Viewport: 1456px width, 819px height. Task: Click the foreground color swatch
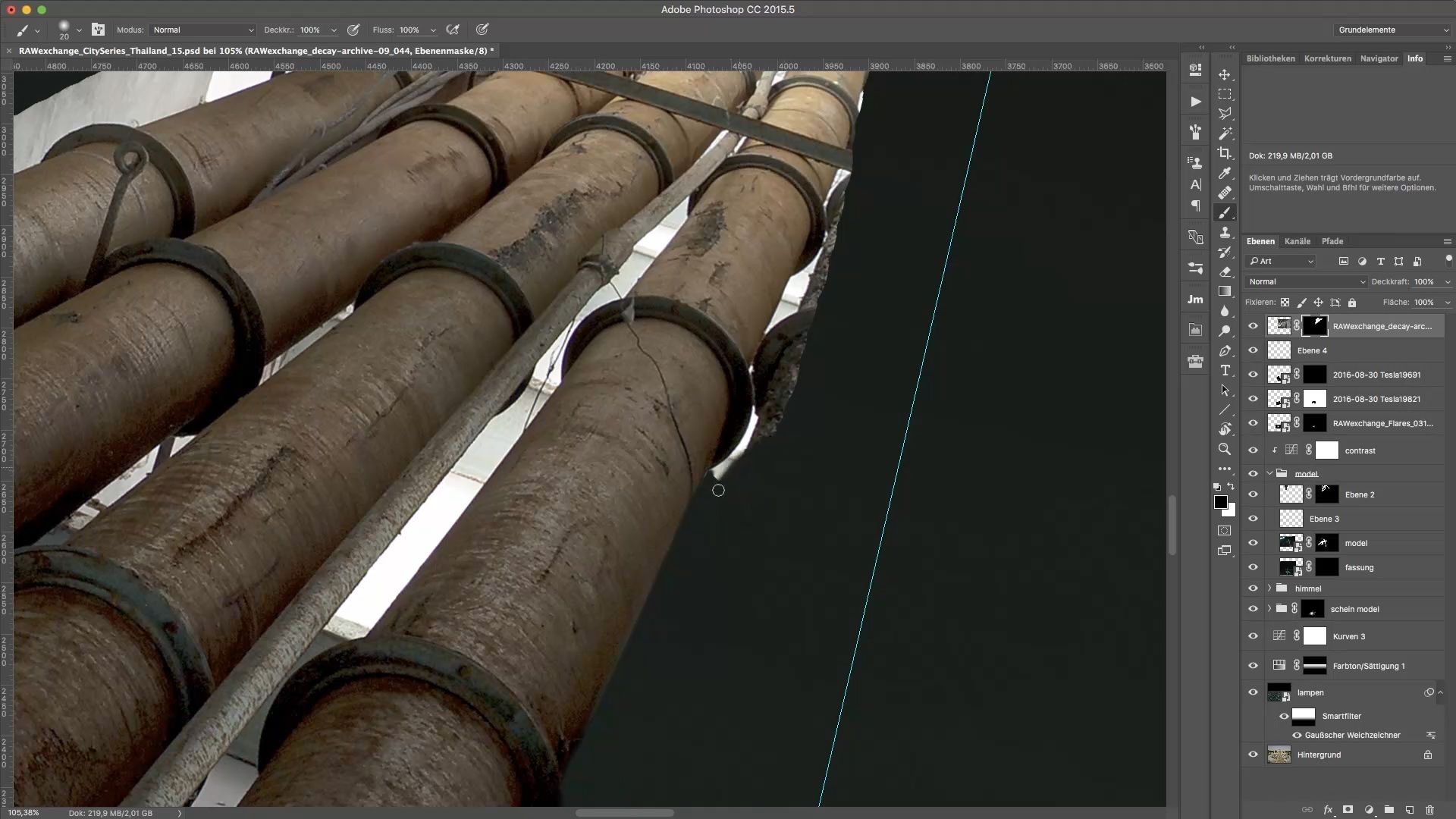pos(1220,502)
